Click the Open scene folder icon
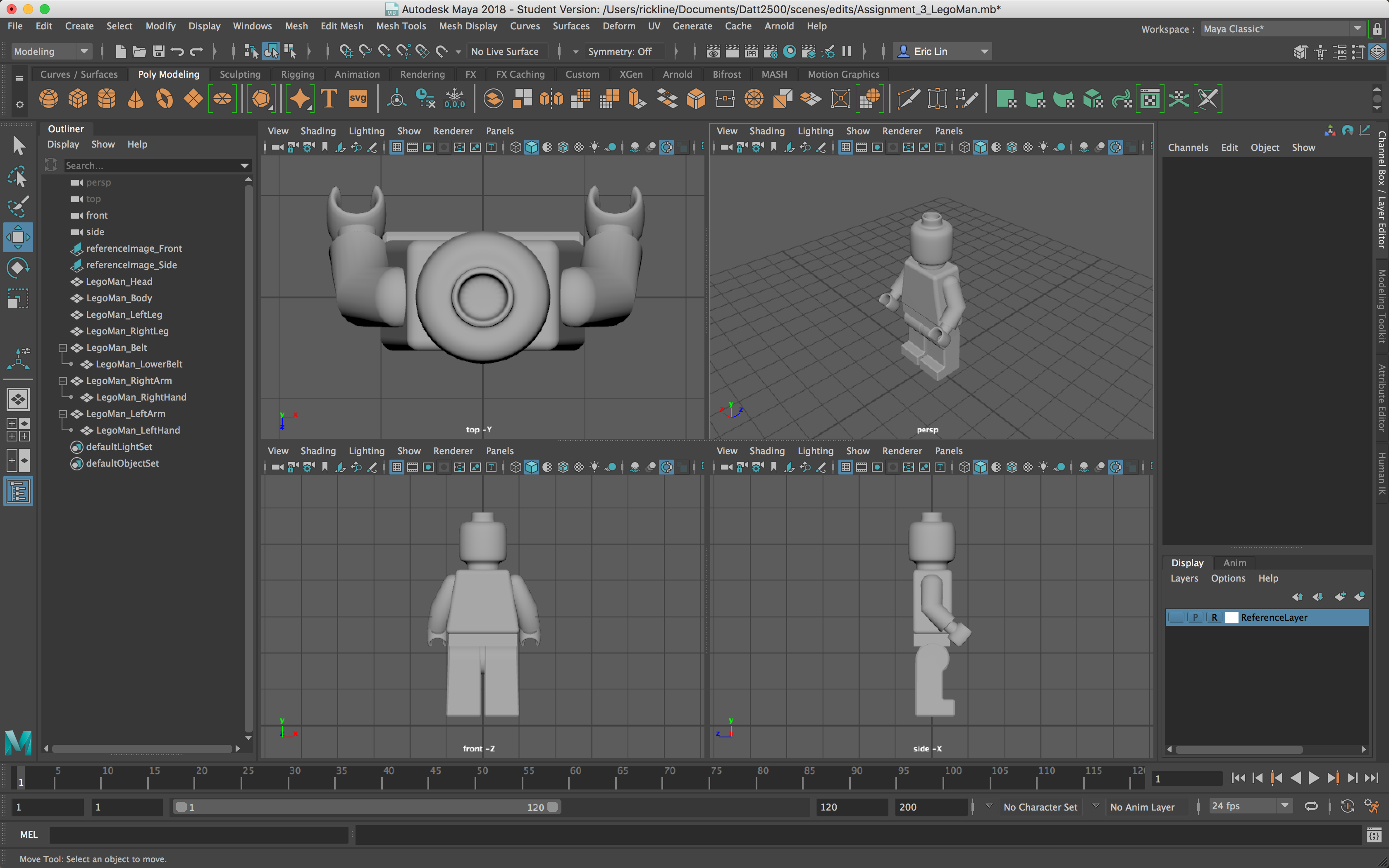Screen dimensions: 1389x868 [139, 52]
